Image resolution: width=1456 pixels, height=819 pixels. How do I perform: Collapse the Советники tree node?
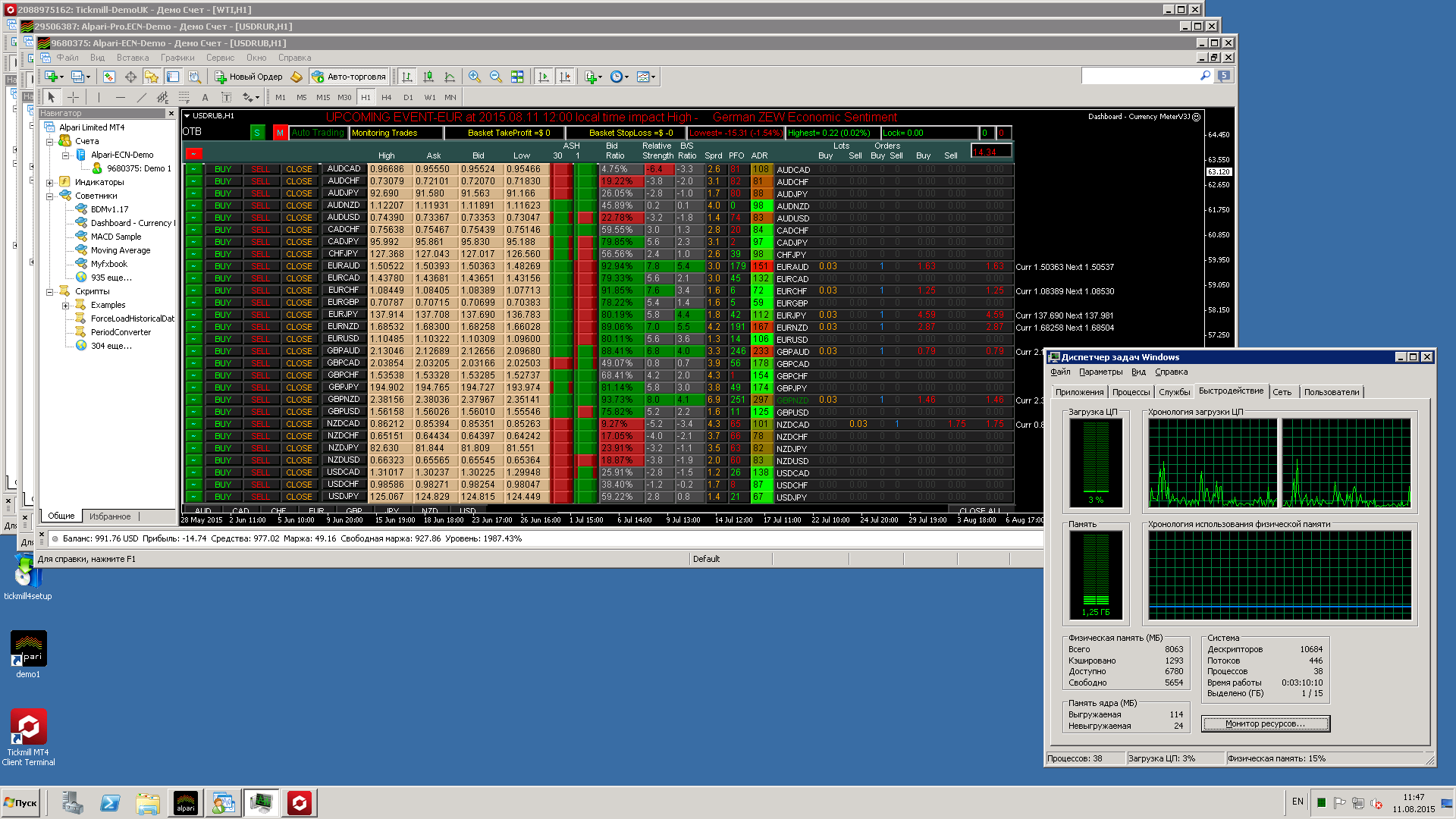pos(50,196)
